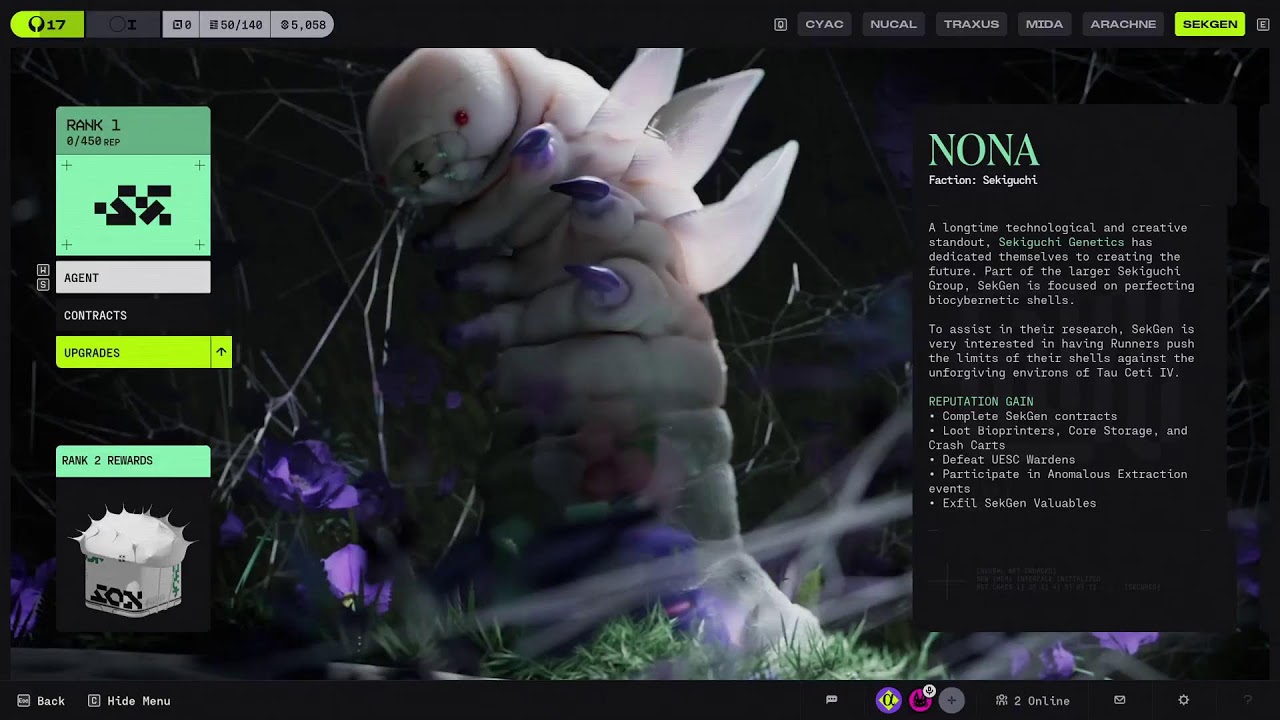1280x720 pixels.
Task: Click the Sekiguchi Genetics highlighted link
Action: [1061, 242]
